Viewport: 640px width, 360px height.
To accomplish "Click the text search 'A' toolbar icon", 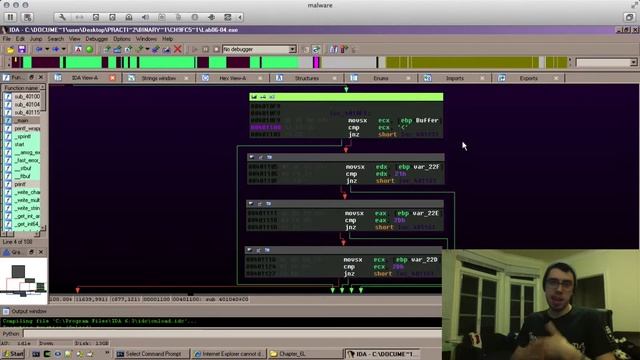I will pyautogui.click(x=78, y=49).
